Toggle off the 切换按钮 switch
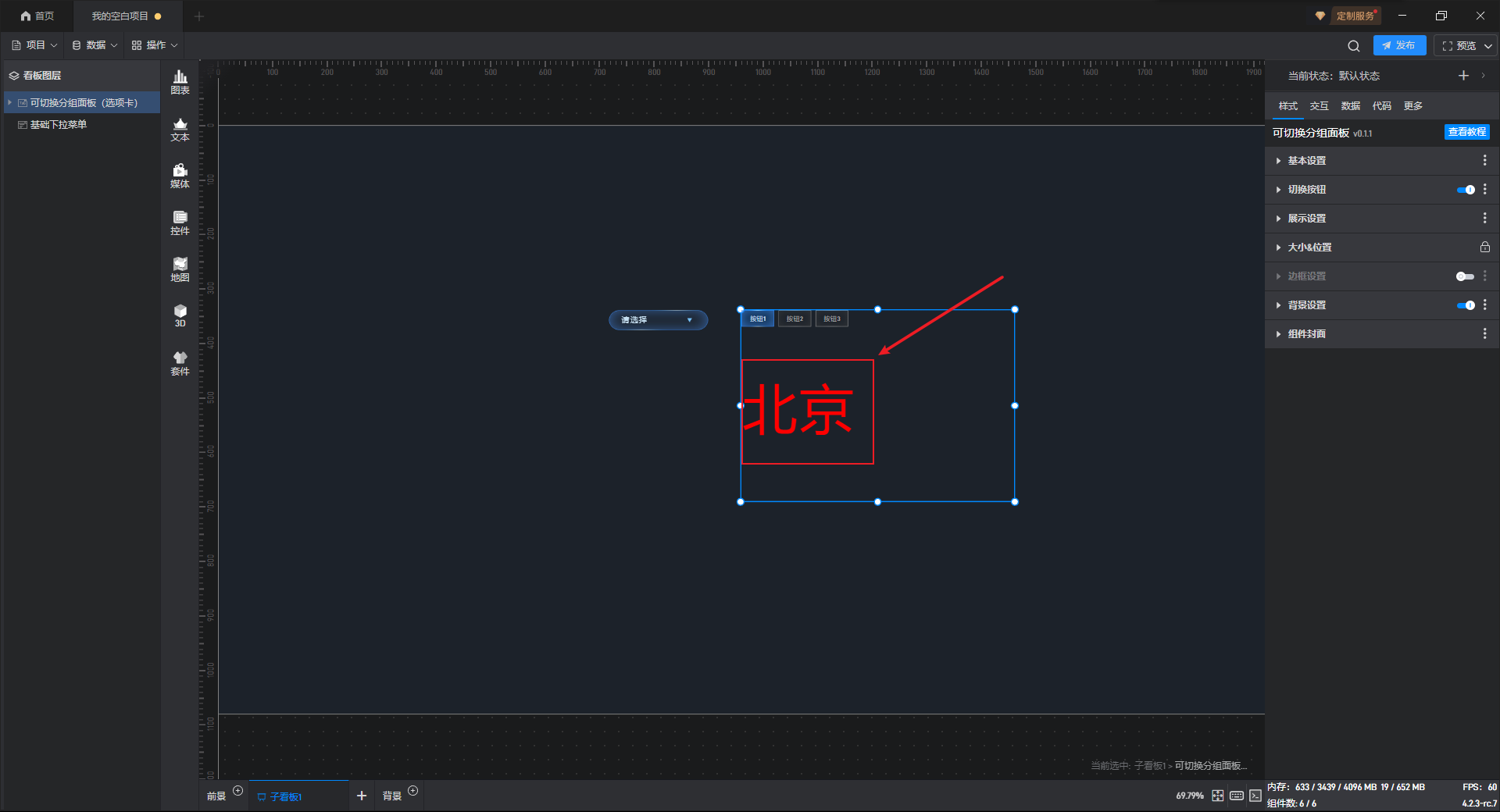Viewport: 1500px width, 812px height. pyautogui.click(x=1465, y=190)
